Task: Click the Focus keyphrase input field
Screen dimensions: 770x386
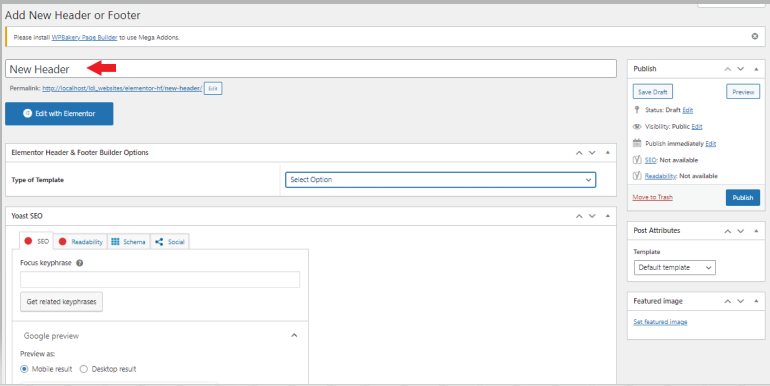Action: click(x=160, y=279)
